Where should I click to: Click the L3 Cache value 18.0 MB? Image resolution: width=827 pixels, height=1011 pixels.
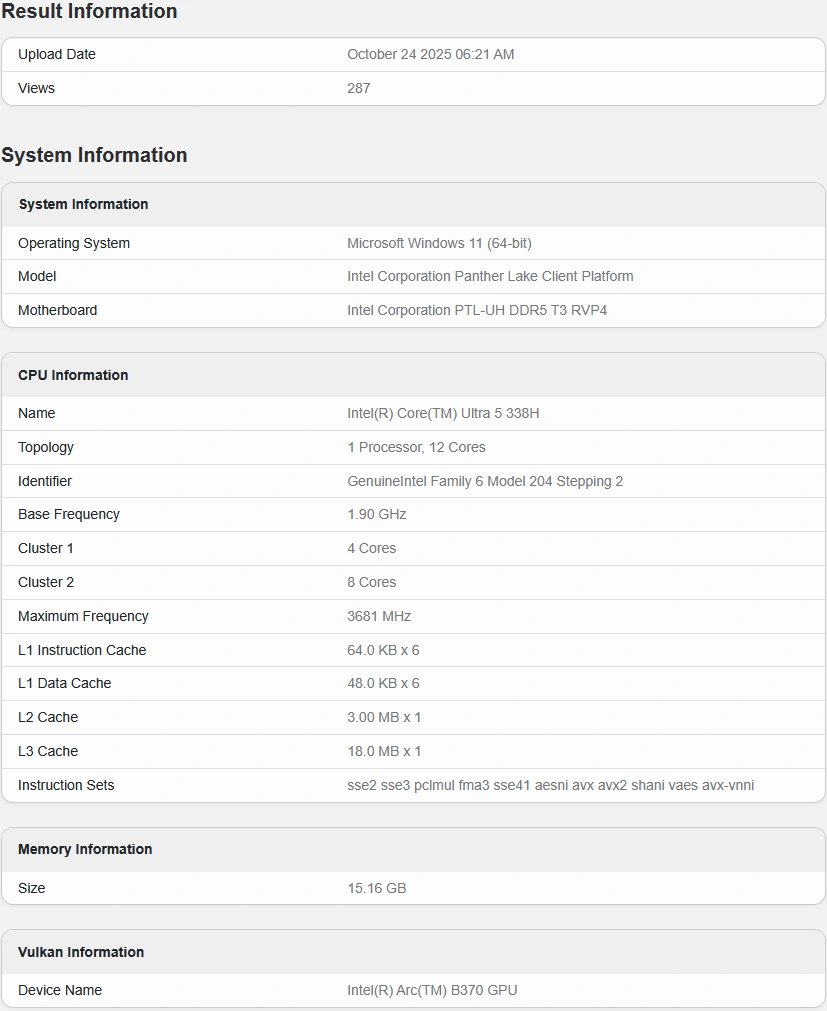coord(384,751)
